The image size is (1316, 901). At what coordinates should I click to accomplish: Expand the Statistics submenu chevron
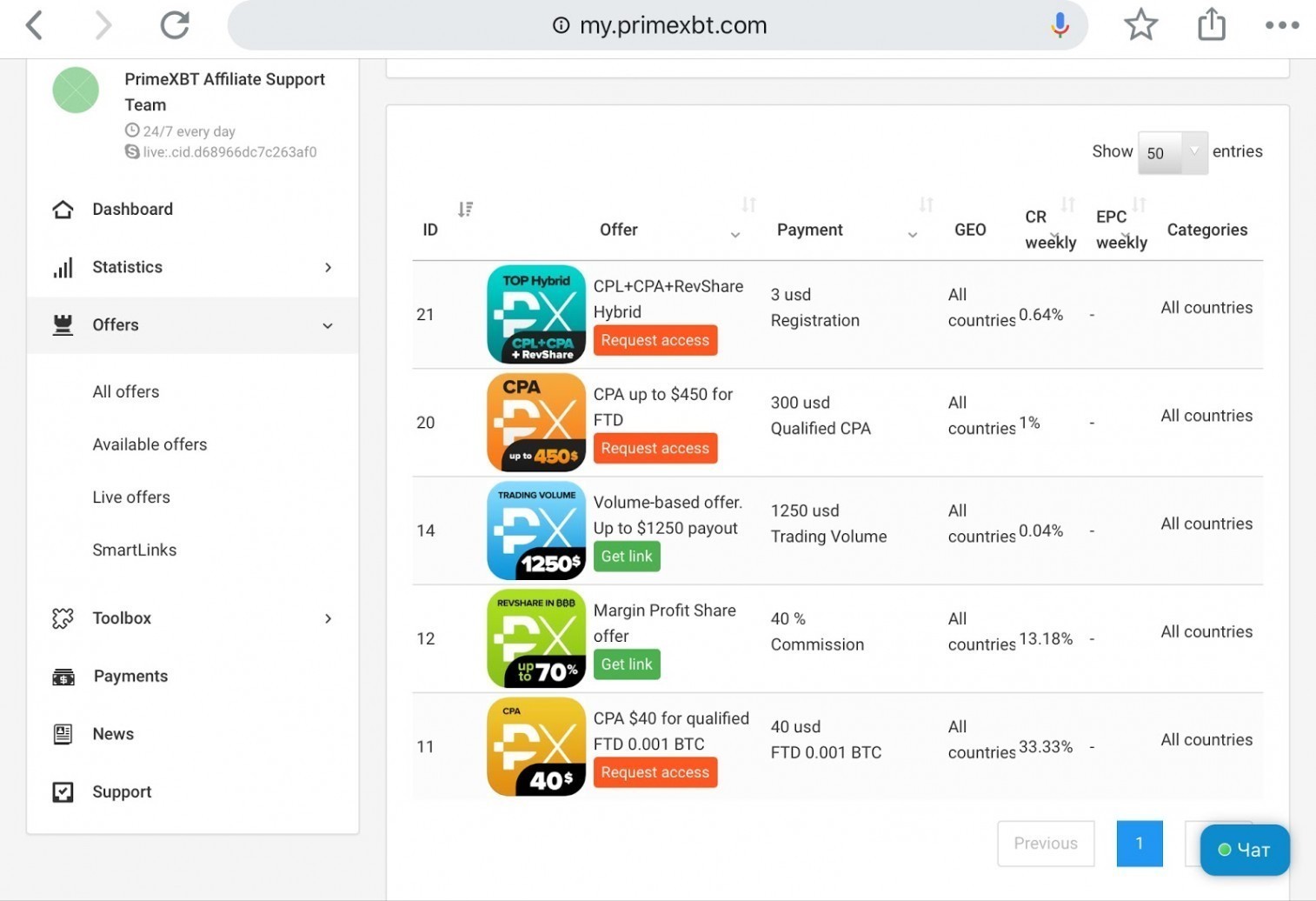pyautogui.click(x=328, y=267)
